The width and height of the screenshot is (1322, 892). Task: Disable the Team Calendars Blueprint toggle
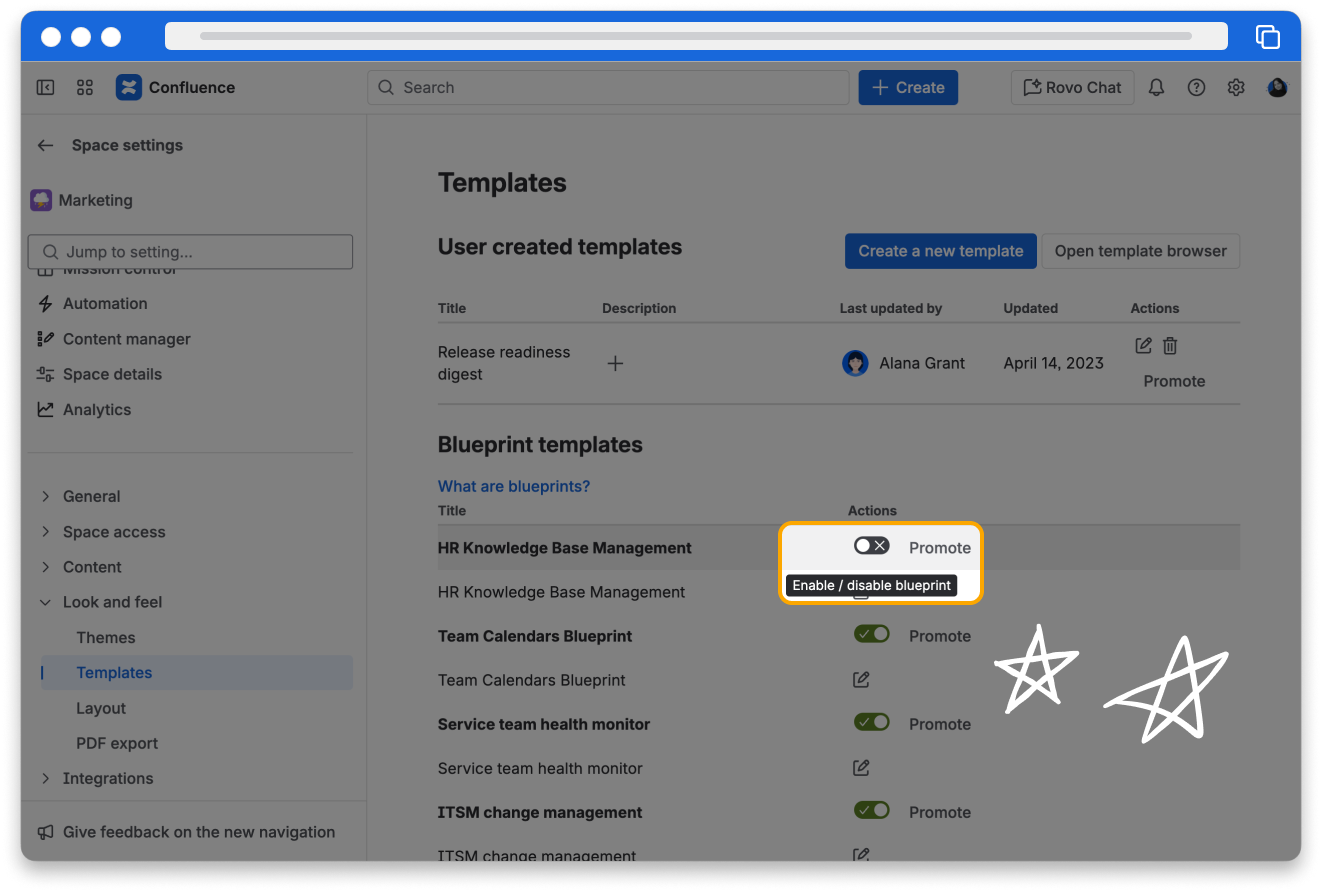871,635
